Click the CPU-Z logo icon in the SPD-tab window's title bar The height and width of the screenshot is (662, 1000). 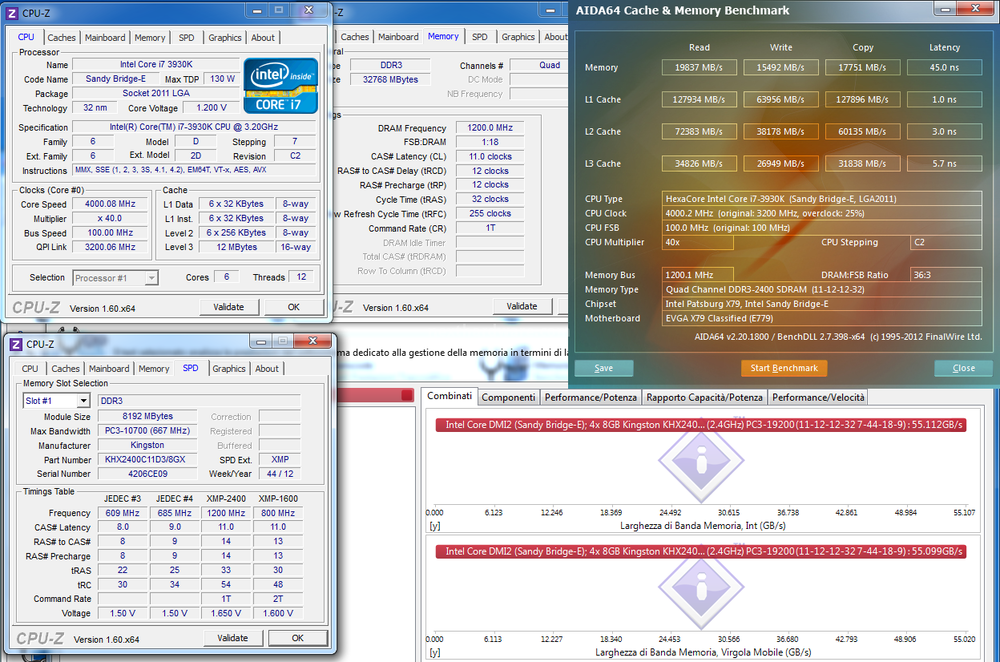[x=16, y=344]
